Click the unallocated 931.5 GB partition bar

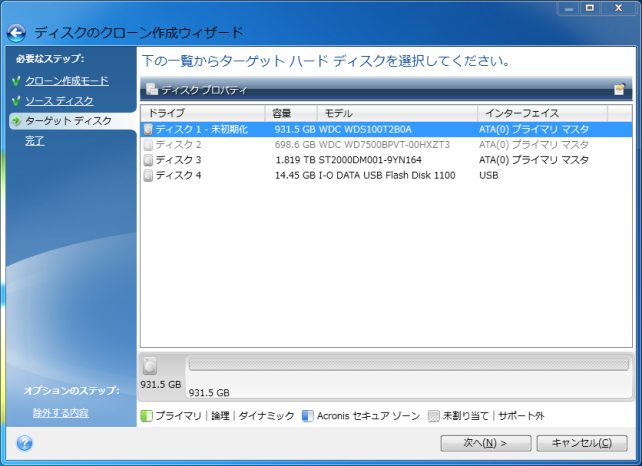pyautogui.click(x=409, y=364)
